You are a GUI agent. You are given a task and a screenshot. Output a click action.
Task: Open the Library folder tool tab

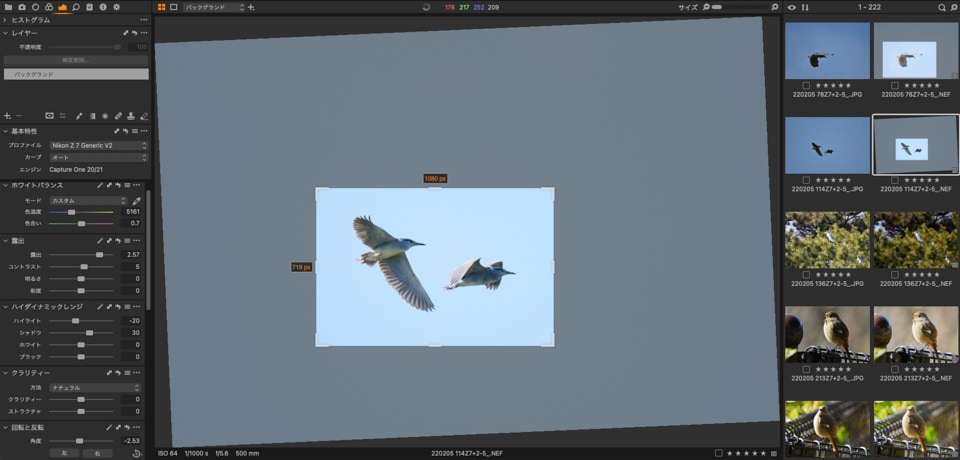[9, 7]
